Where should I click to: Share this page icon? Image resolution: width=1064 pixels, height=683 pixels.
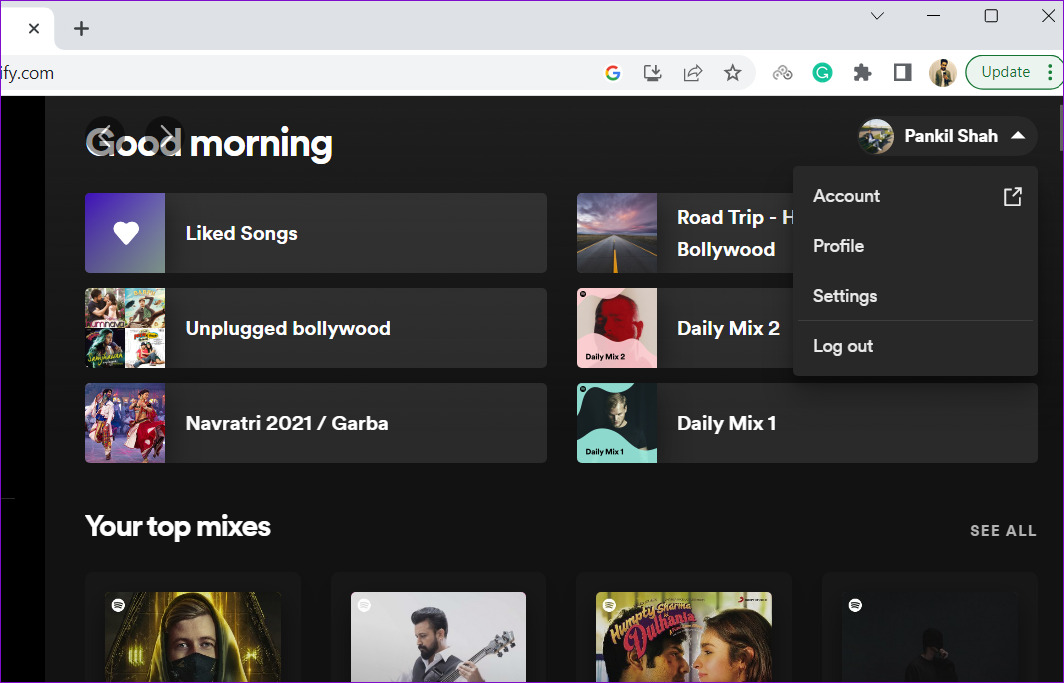[x=692, y=73]
